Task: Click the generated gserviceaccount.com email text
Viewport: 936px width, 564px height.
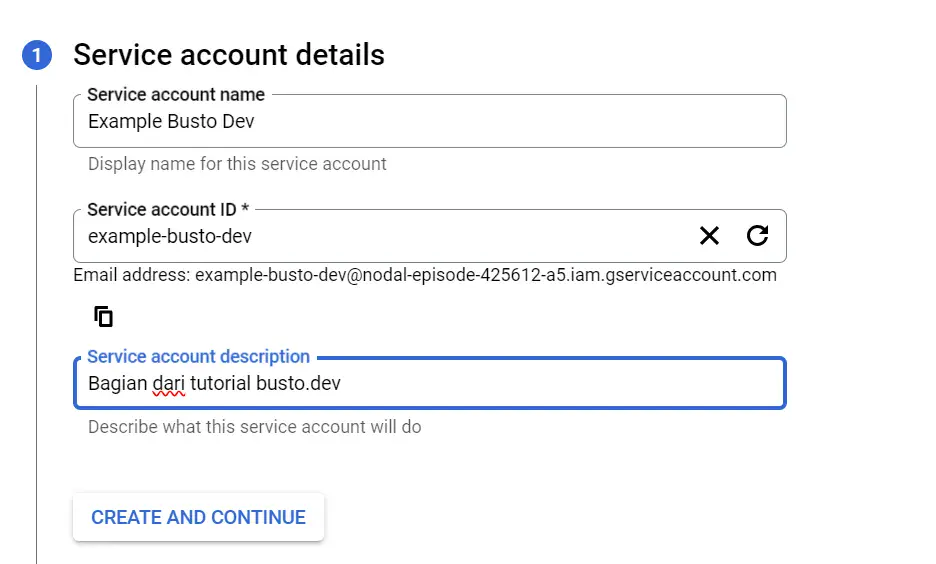Action: point(486,275)
